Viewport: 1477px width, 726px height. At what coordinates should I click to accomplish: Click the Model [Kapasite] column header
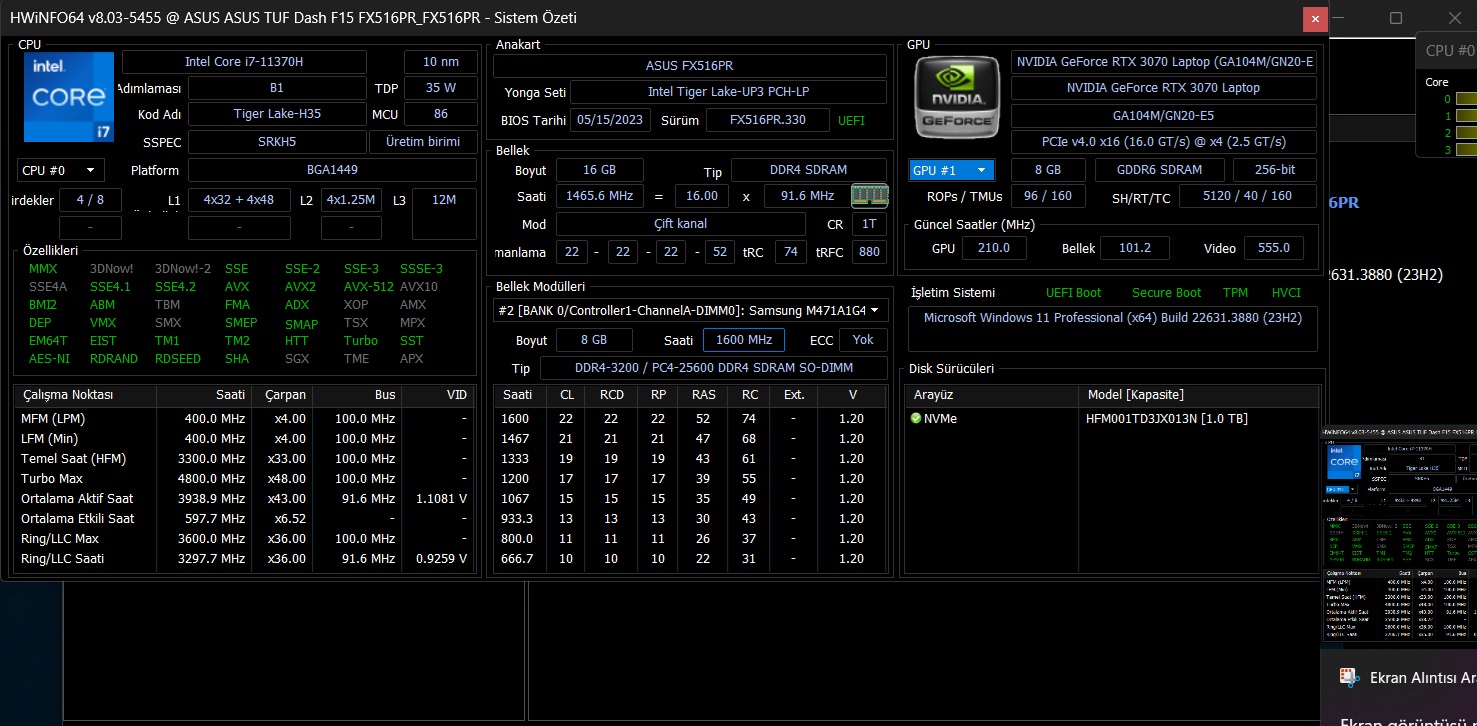click(x=1199, y=395)
